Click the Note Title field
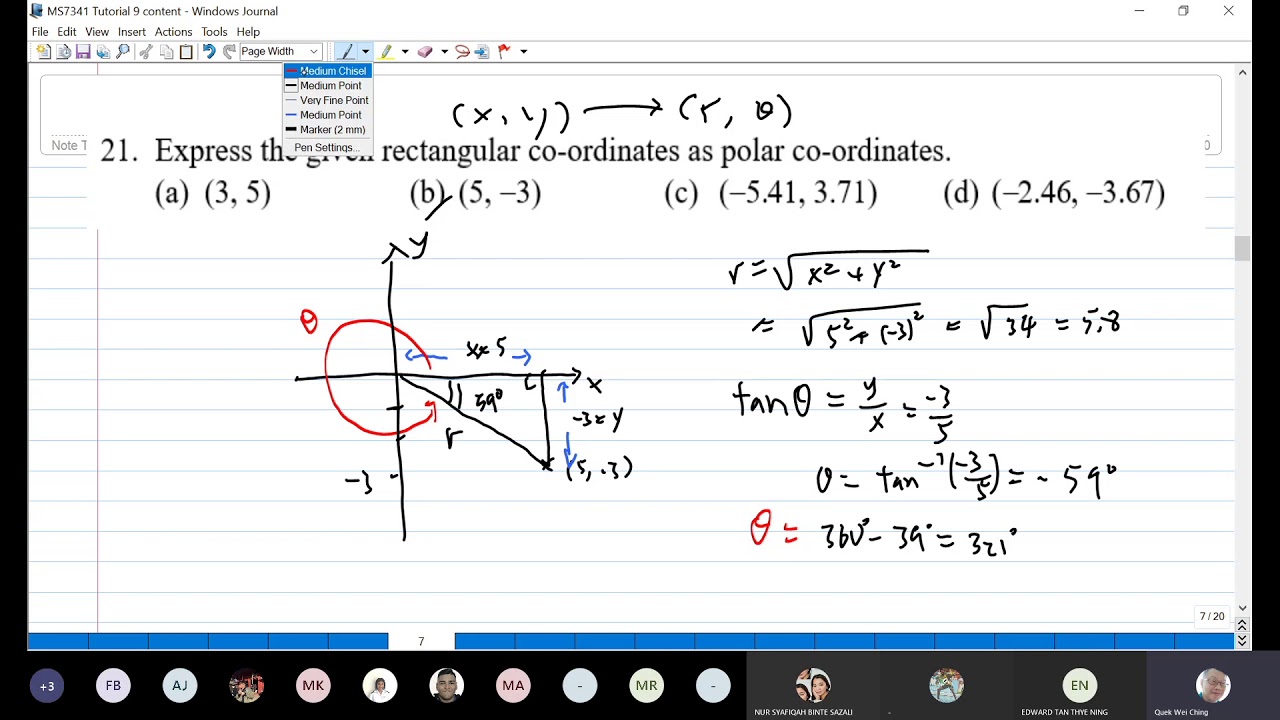The height and width of the screenshot is (720, 1280). coord(69,145)
